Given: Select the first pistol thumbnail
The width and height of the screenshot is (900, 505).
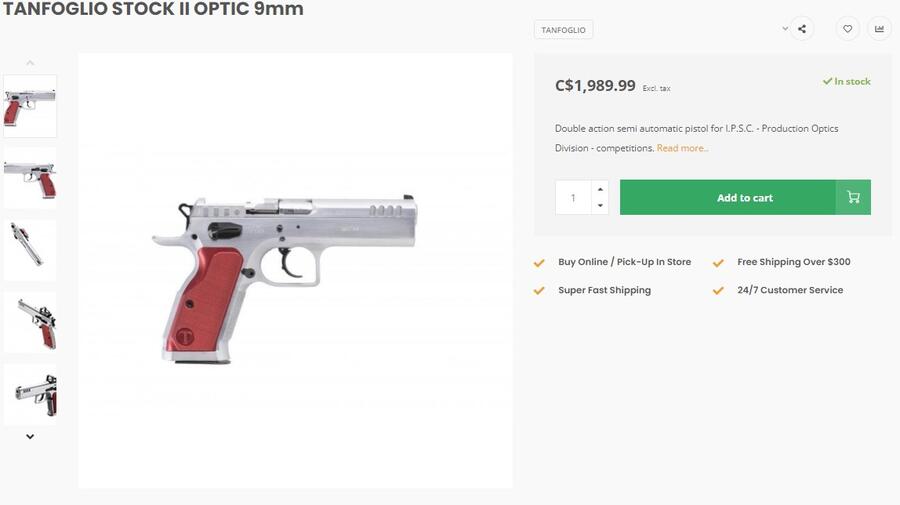Looking at the screenshot, I should [x=30, y=106].
